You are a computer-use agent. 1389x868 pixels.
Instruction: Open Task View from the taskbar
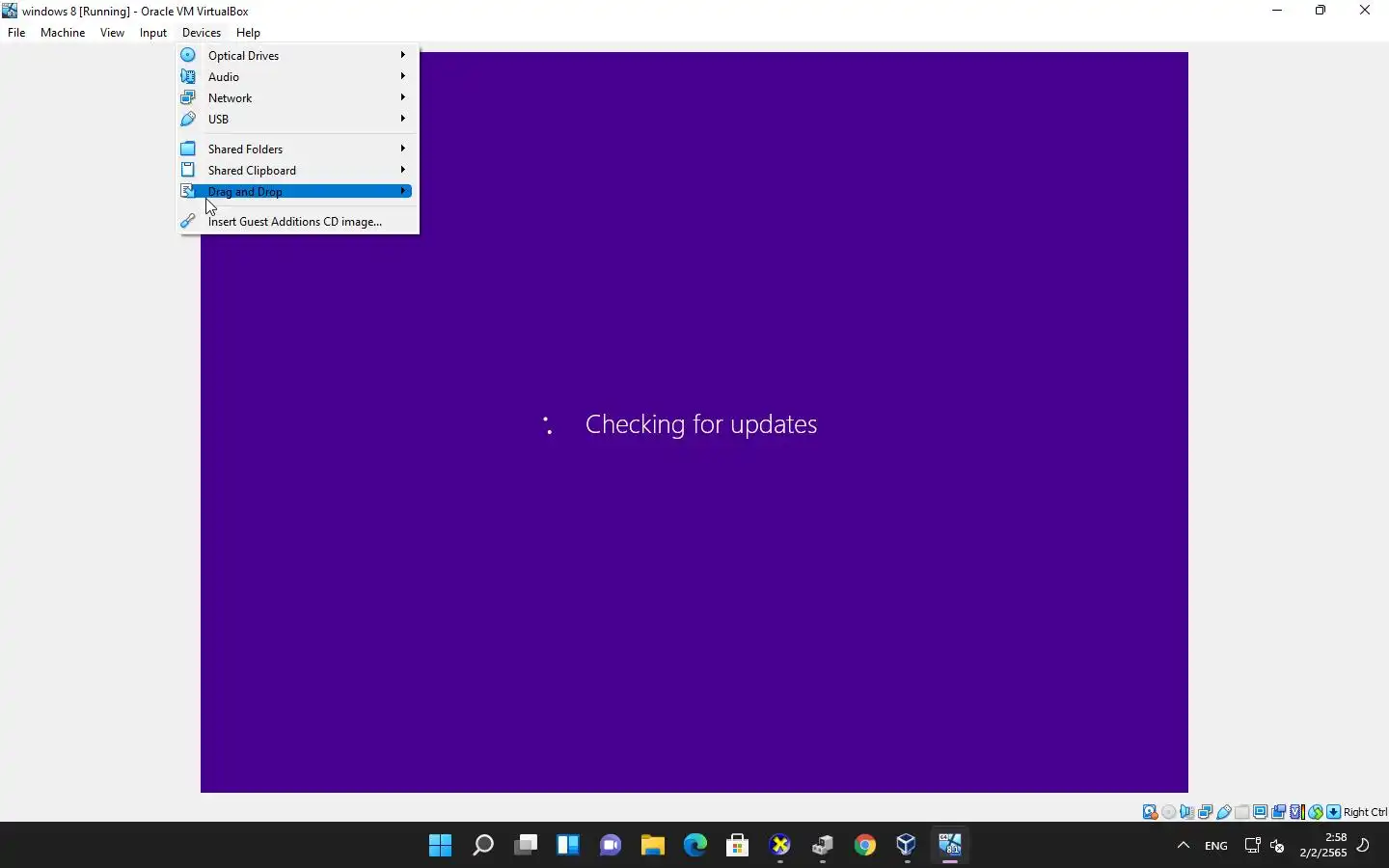526,845
